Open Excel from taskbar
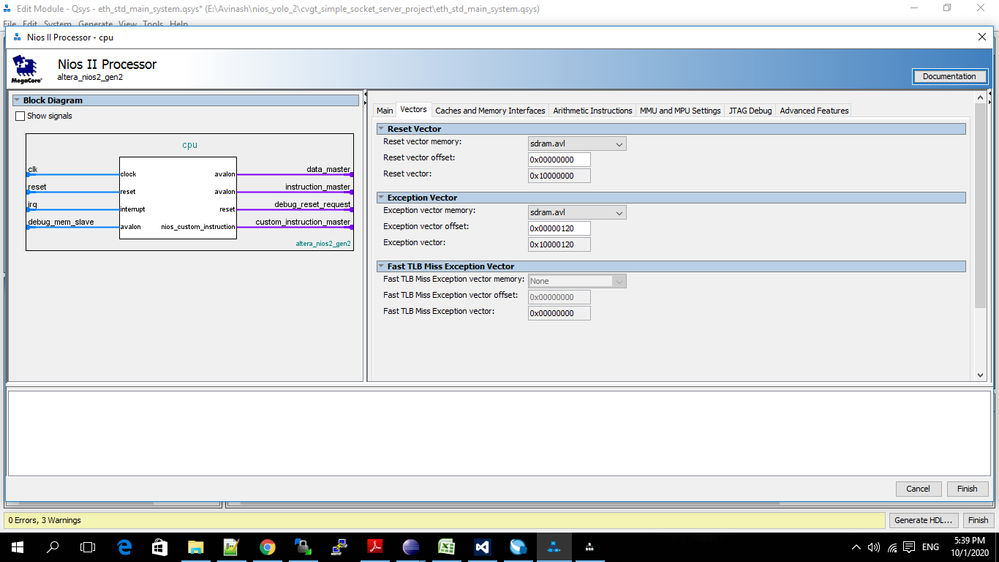The width and height of the screenshot is (999, 562). tap(446, 547)
